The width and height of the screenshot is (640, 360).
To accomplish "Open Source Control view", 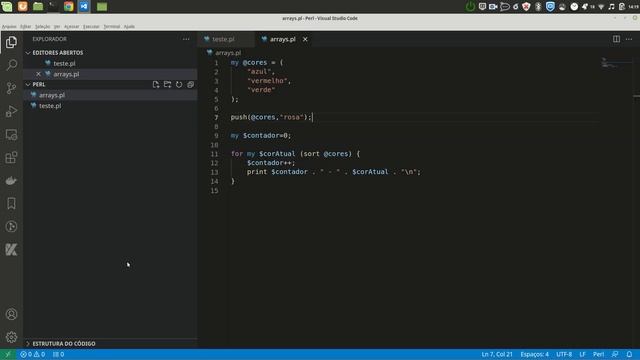I will click(x=11, y=88).
